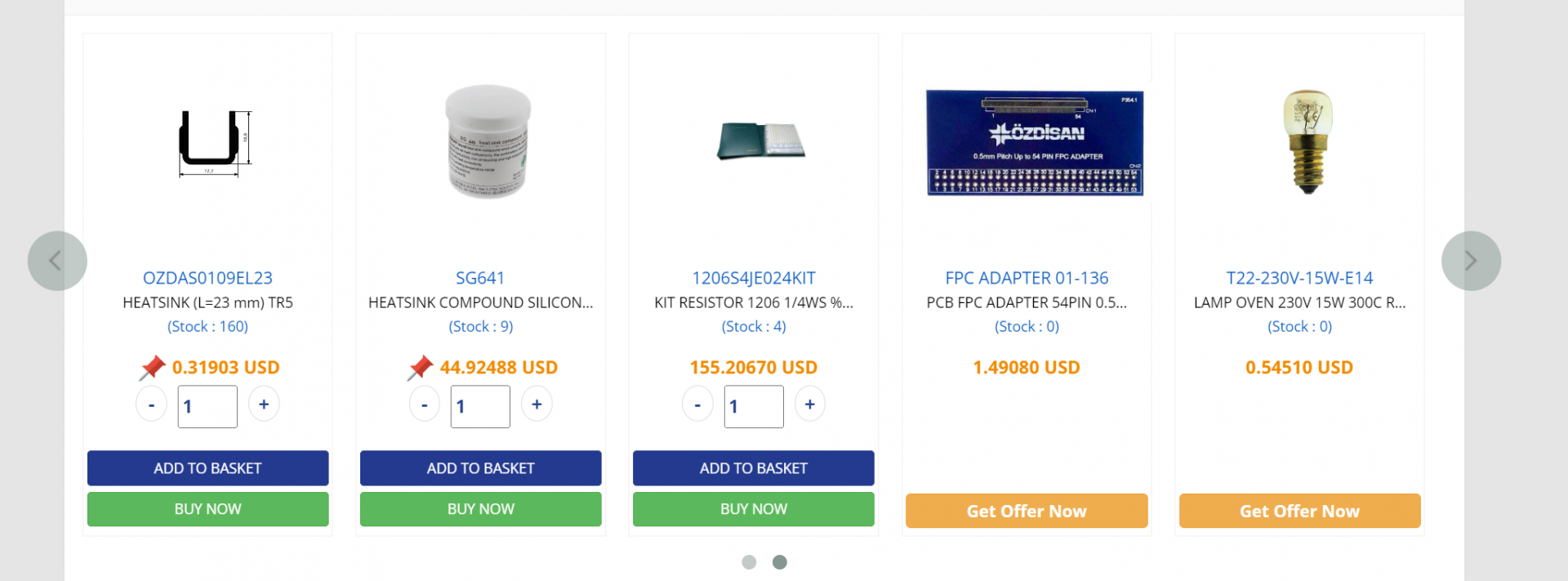Viewport: 1568px width, 581px height.
Task: View FPC adapter board product image
Action: 1034,143
